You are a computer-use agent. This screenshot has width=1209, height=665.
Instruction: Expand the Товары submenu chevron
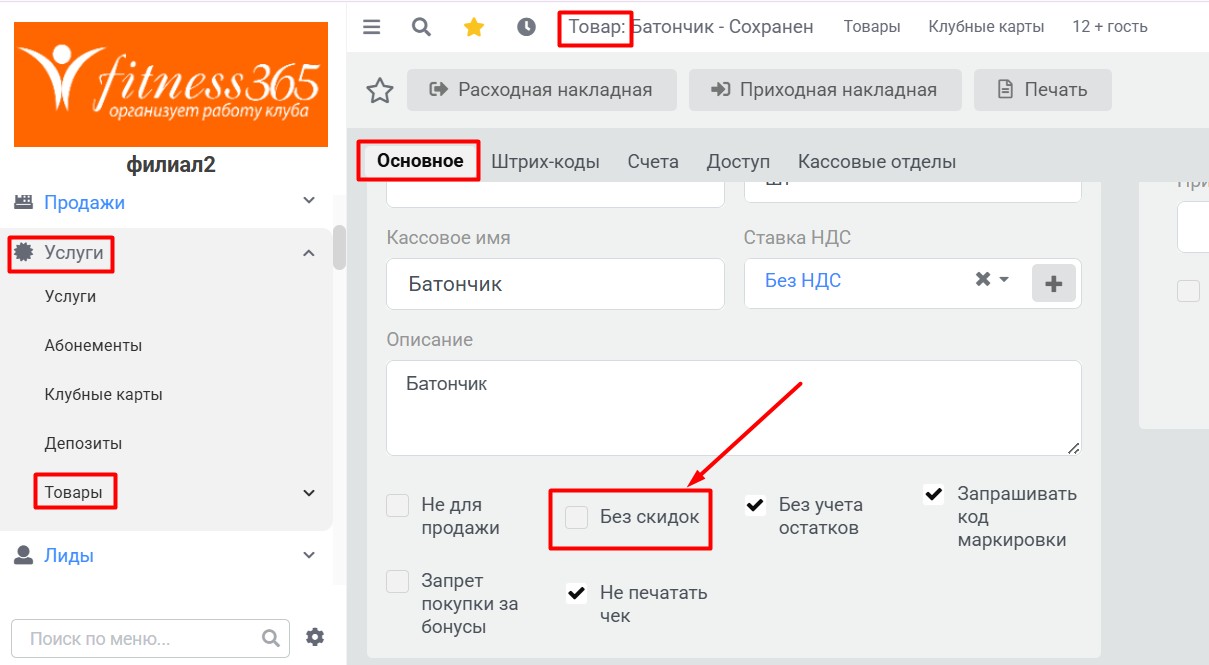pyautogui.click(x=309, y=492)
